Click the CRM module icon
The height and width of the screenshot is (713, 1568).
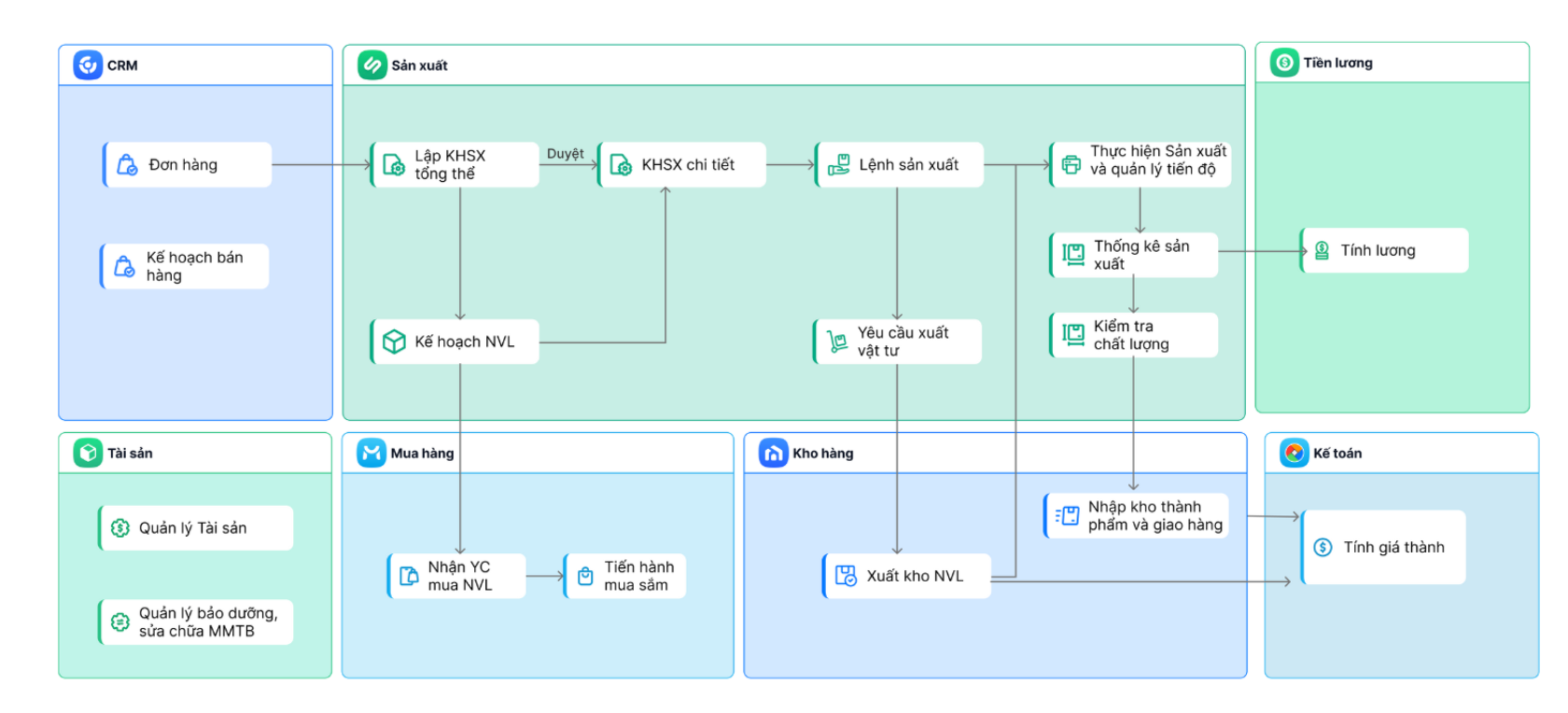tap(88, 65)
